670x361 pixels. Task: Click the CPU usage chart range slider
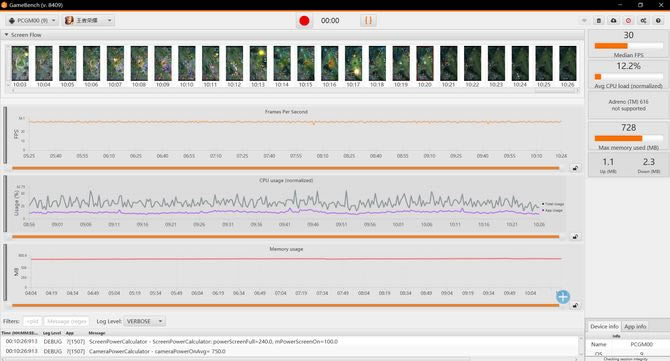pyautogui.click(x=286, y=237)
